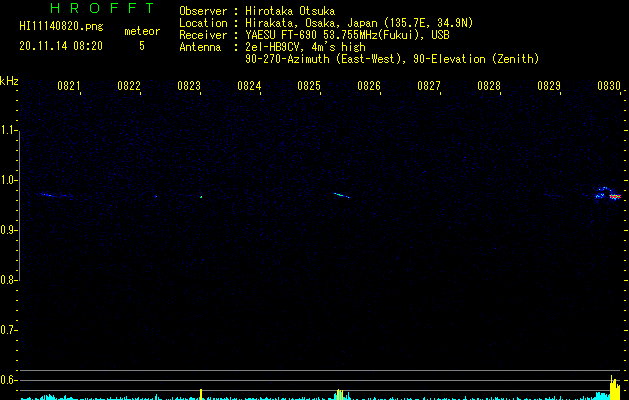Select the 0824 time marker
This screenshot has width=629, height=400.
(x=249, y=86)
